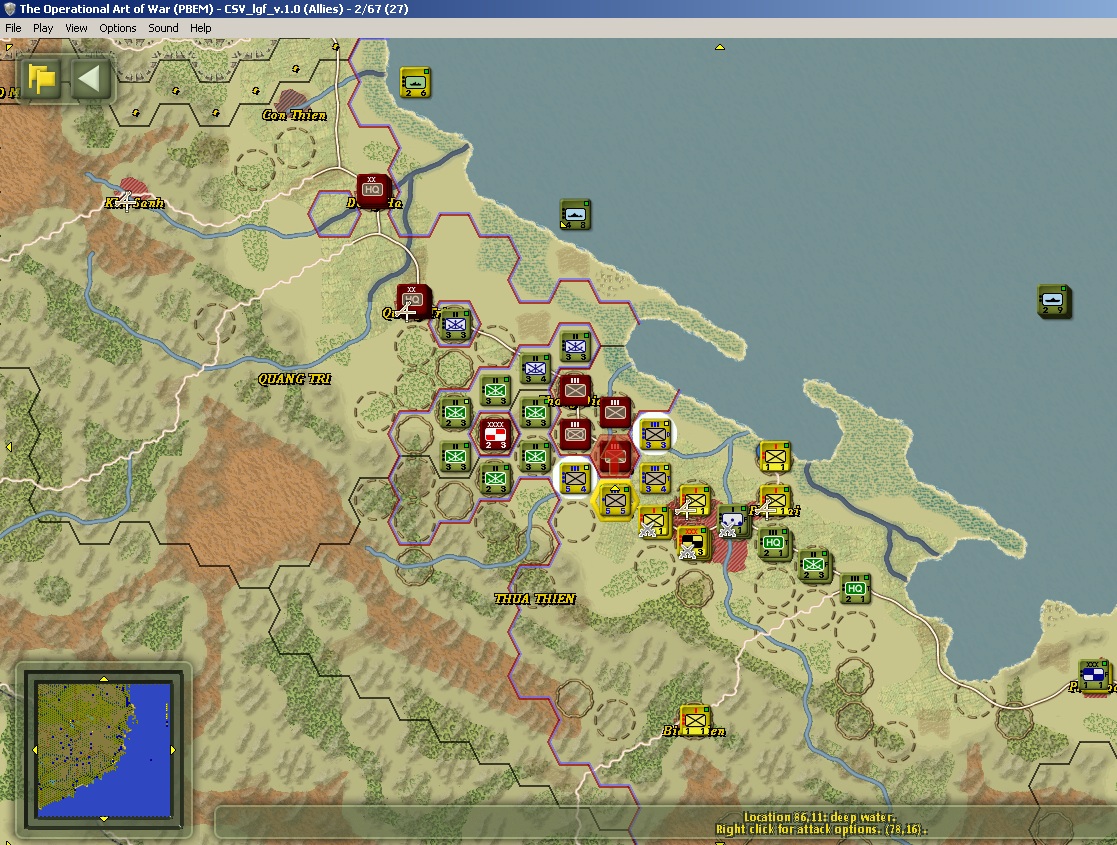Viewport: 1117px width, 845px height.
Task: Open the Play menu
Action: 43,28
